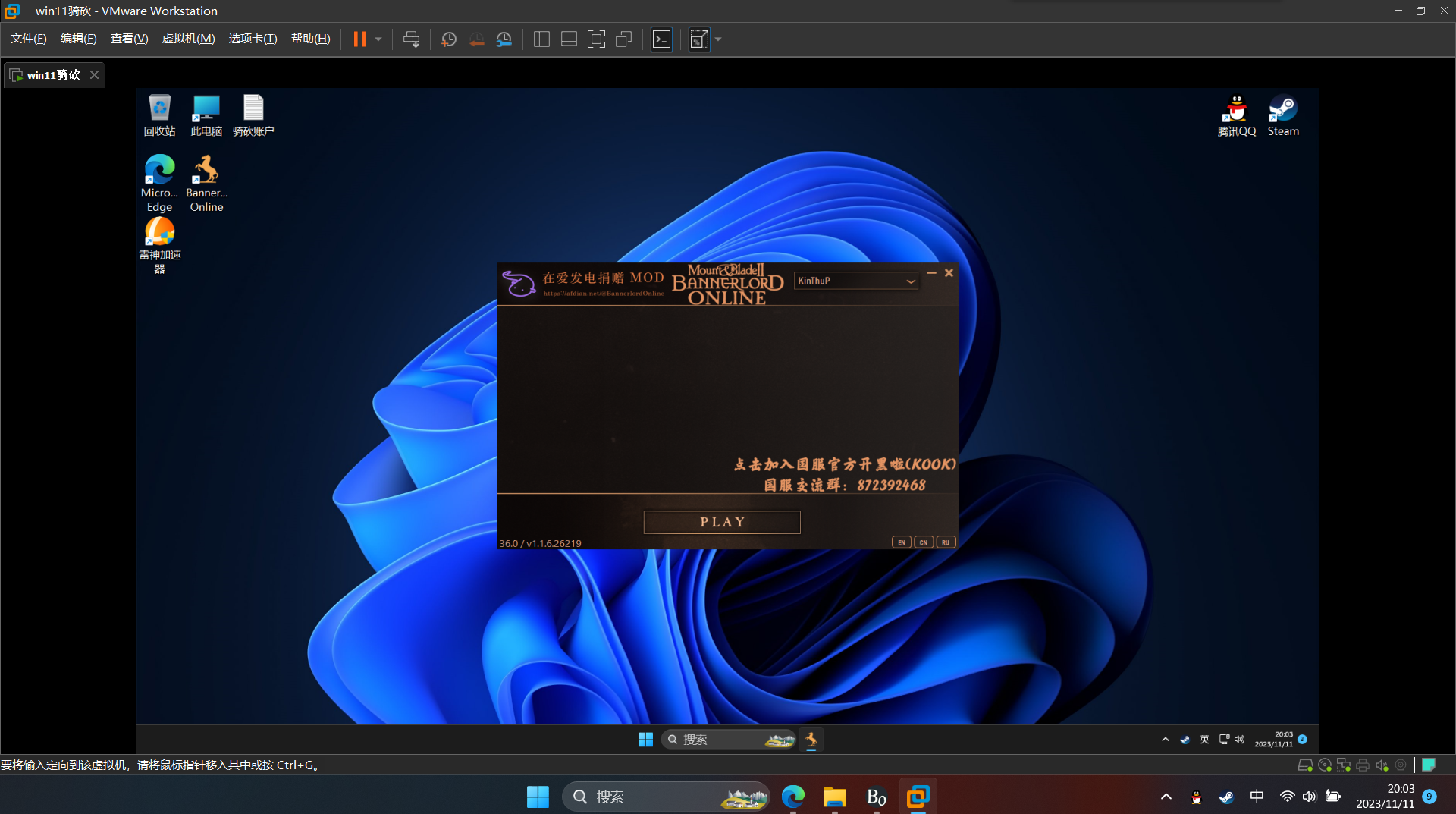Select the 雷神加速器 desktop icon

click(x=159, y=246)
